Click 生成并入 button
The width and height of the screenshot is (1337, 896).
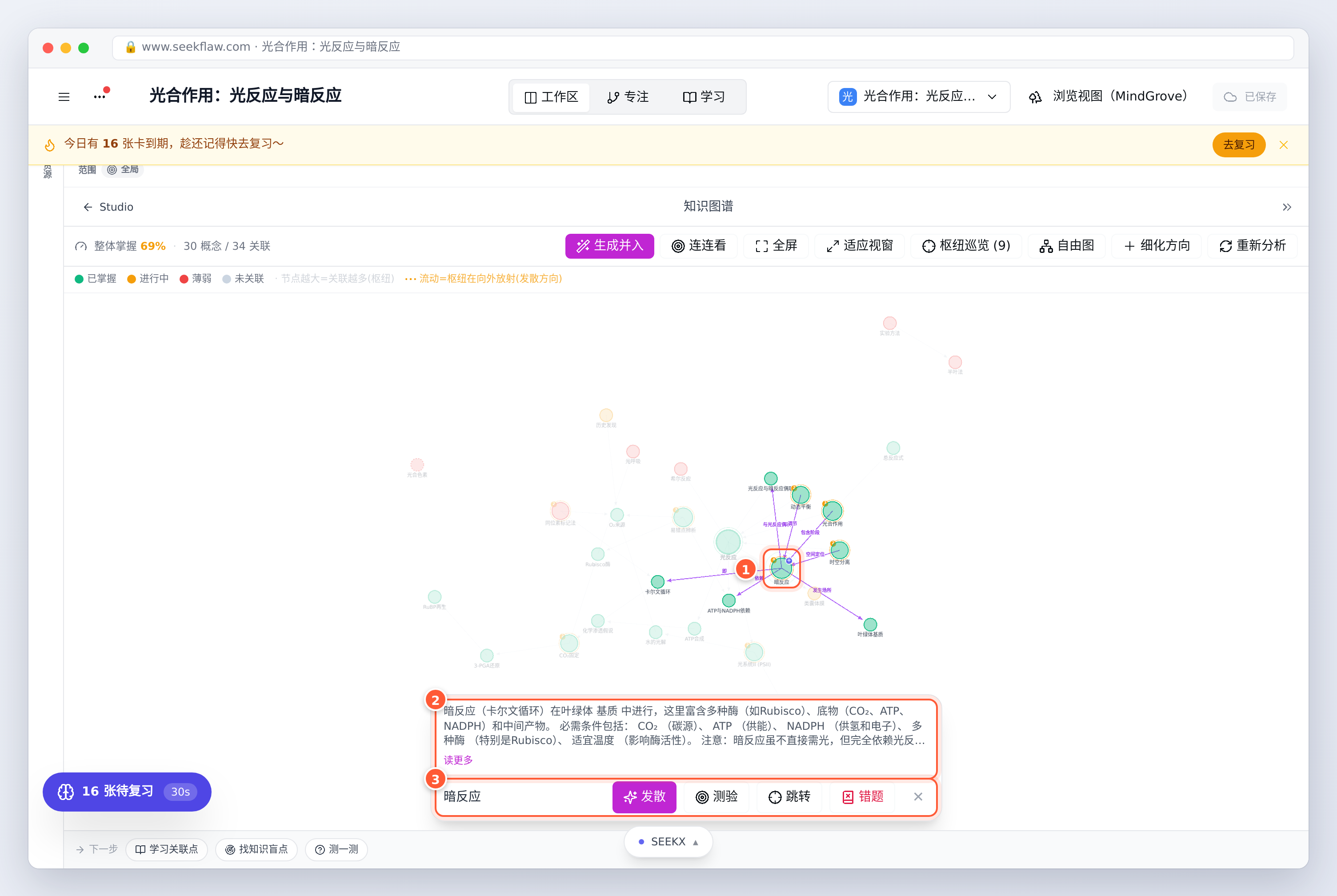pyautogui.click(x=609, y=246)
